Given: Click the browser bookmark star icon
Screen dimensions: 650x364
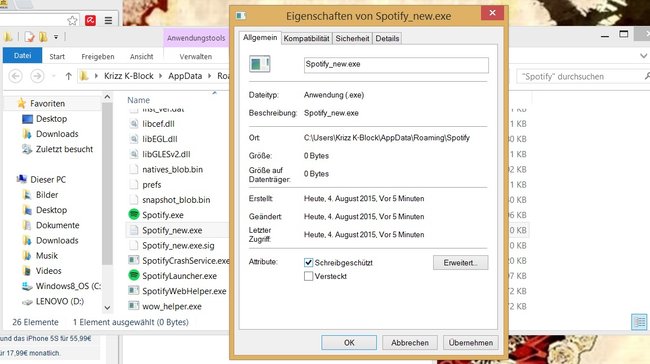Looking at the screenshot, I should [72, 20].
